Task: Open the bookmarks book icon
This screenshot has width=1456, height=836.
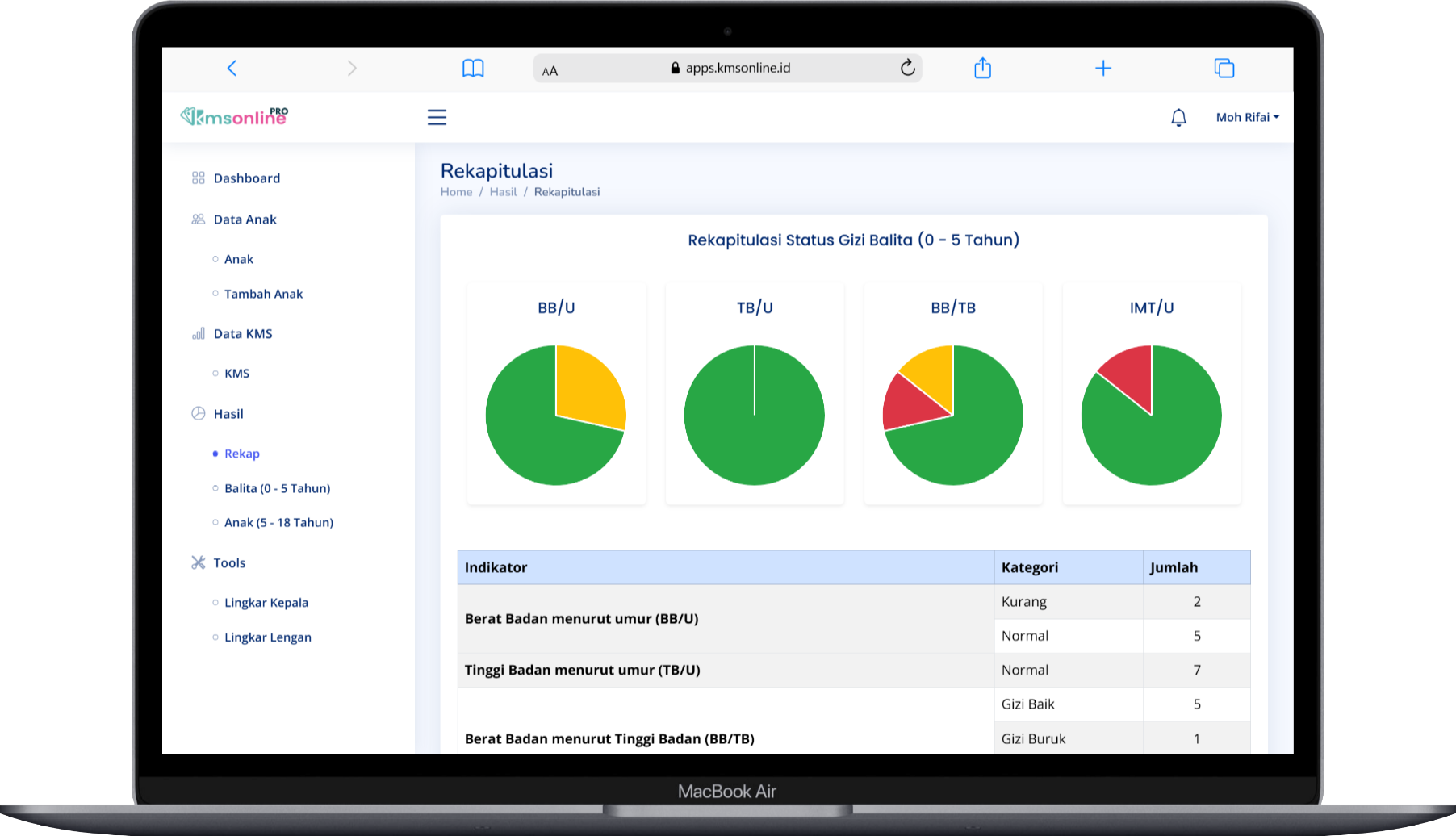Action: click(473, 69)
